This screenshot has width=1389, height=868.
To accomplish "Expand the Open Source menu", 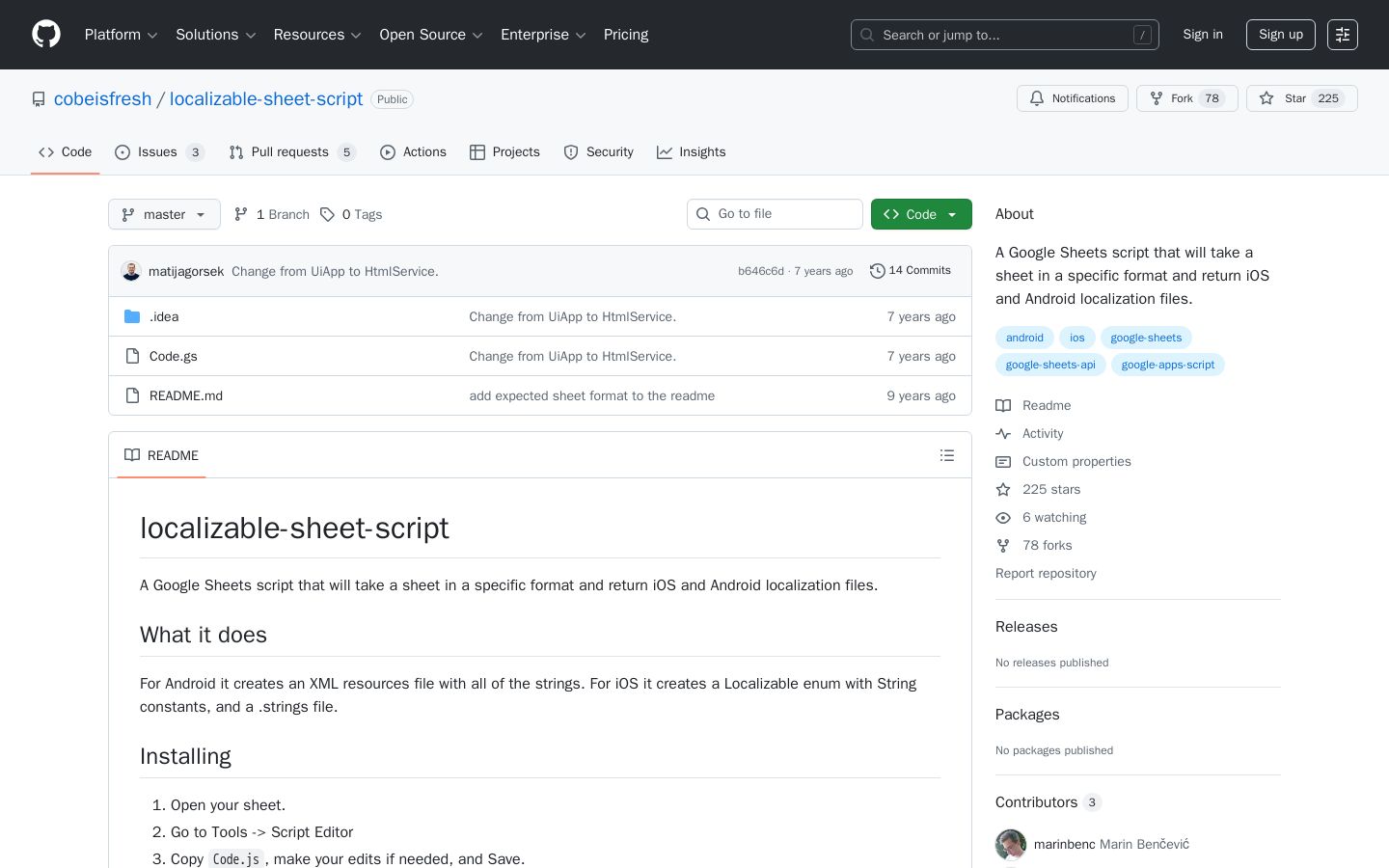I will [x=431, y=35].
